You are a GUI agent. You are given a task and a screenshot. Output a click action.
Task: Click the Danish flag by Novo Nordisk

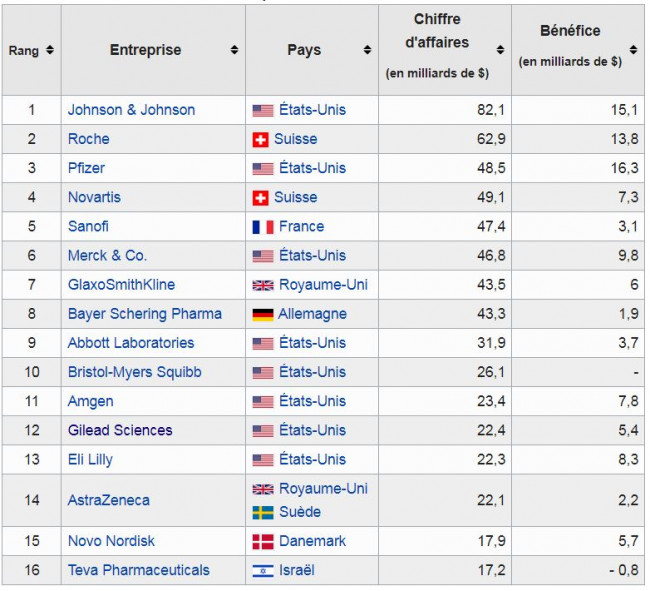(263, 542)
